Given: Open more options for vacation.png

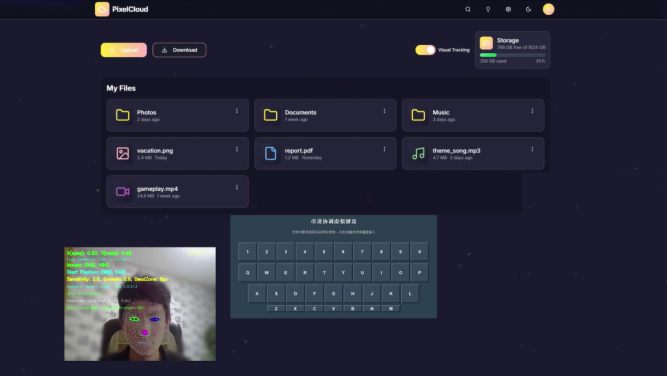Looking at the screenshot, I should point(237,149).
